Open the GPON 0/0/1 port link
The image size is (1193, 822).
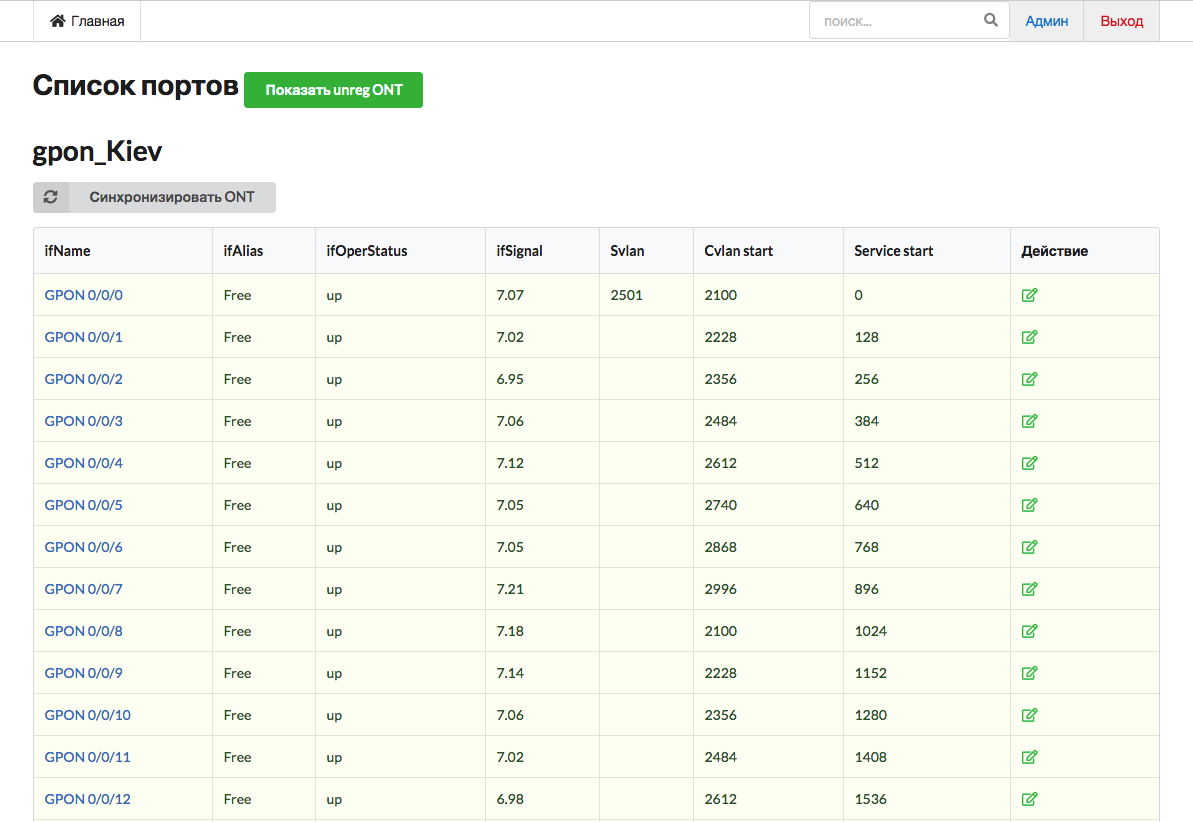(83, 336)
